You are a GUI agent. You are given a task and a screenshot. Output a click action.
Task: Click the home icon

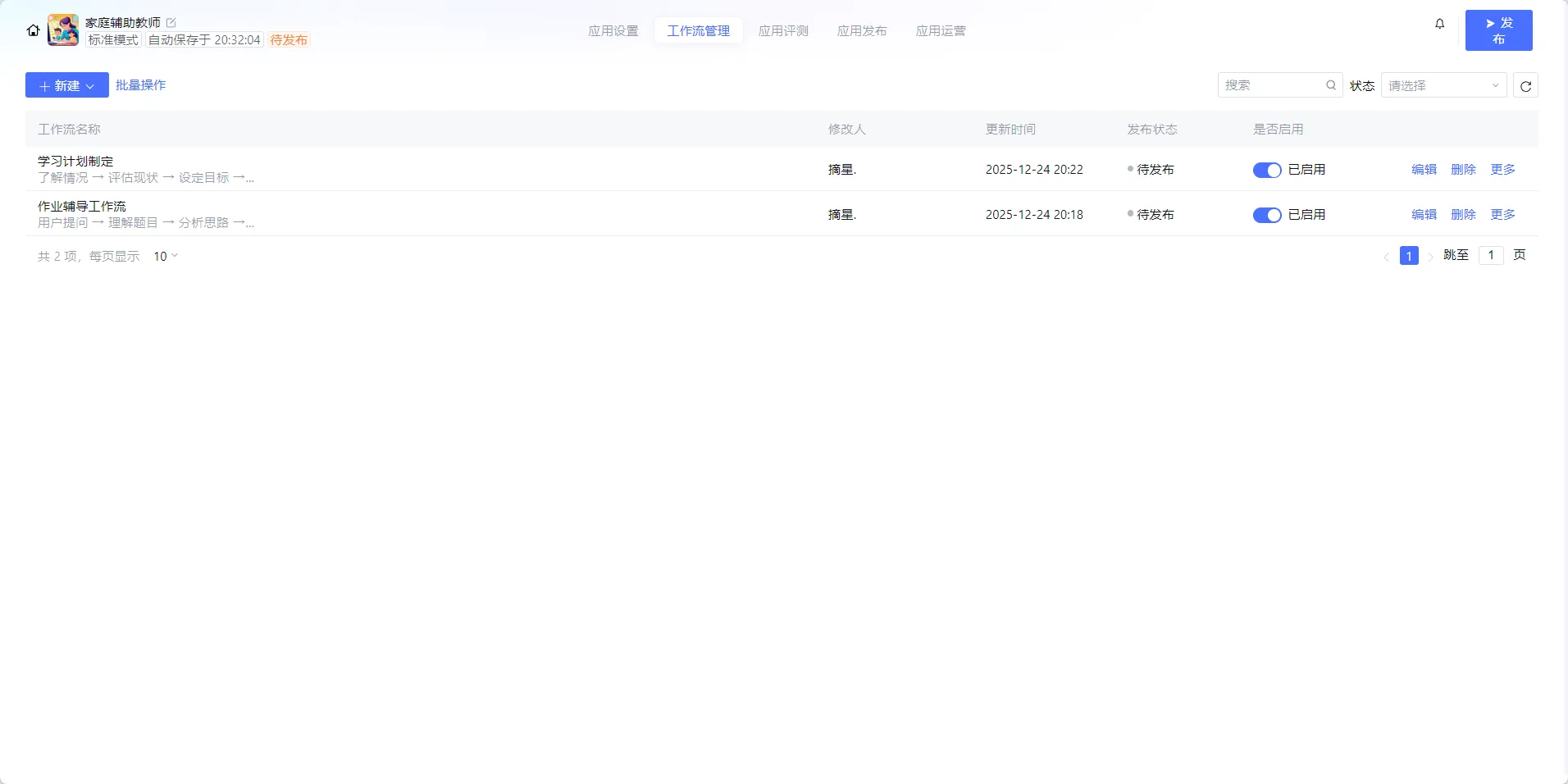33,30
